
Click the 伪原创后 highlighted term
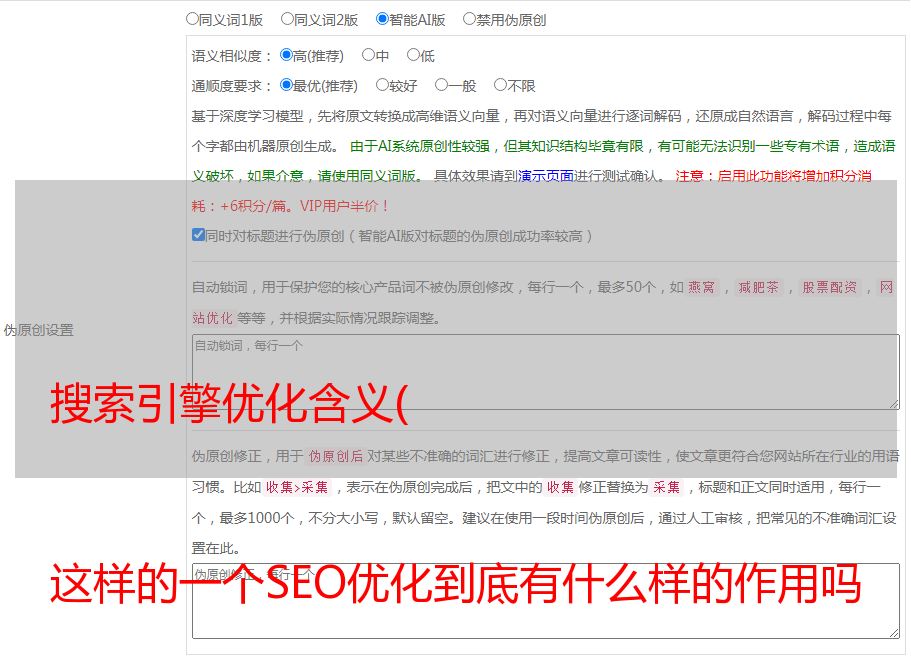[x=336, y=456]
